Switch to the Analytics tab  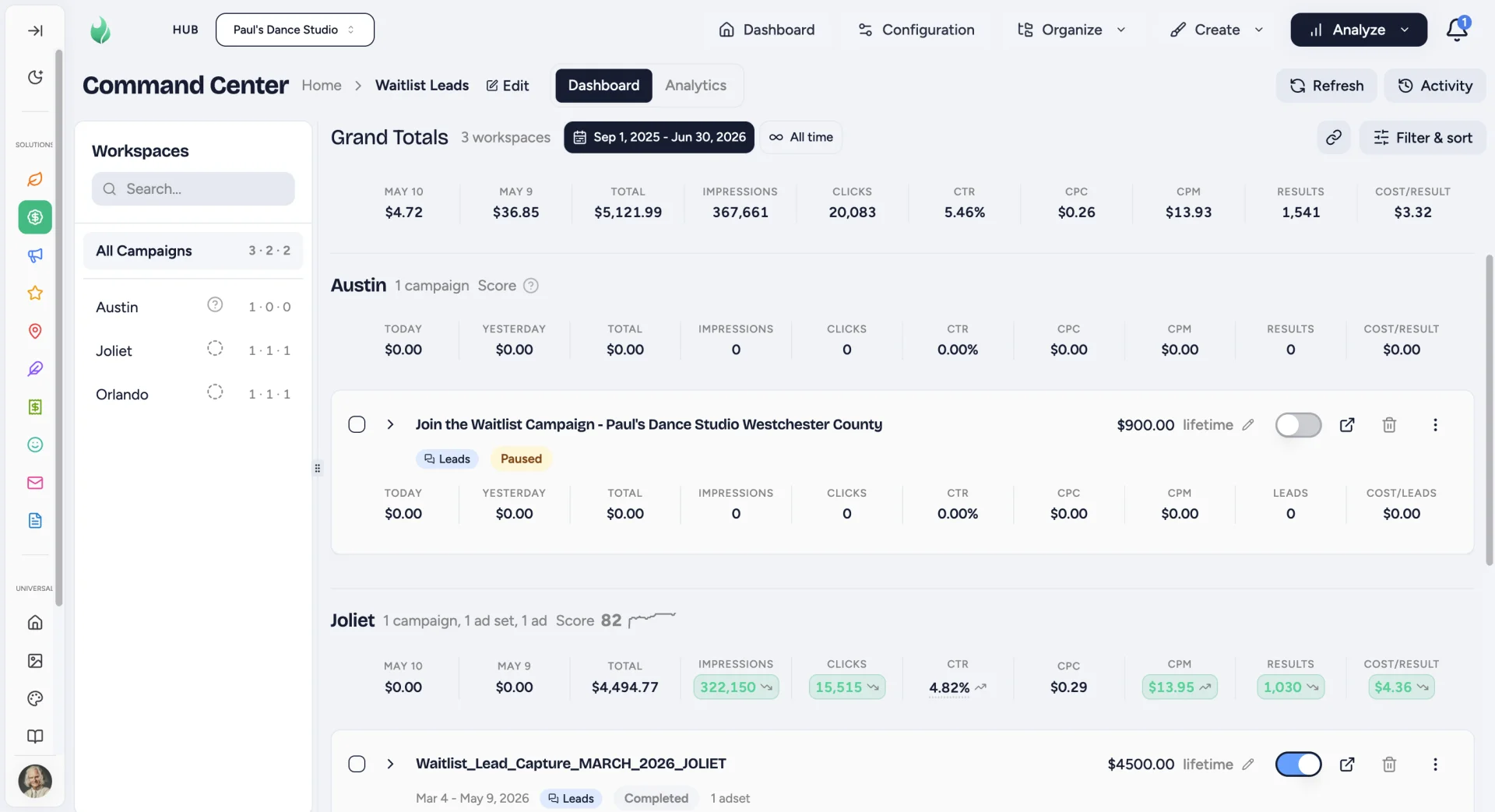695,86
